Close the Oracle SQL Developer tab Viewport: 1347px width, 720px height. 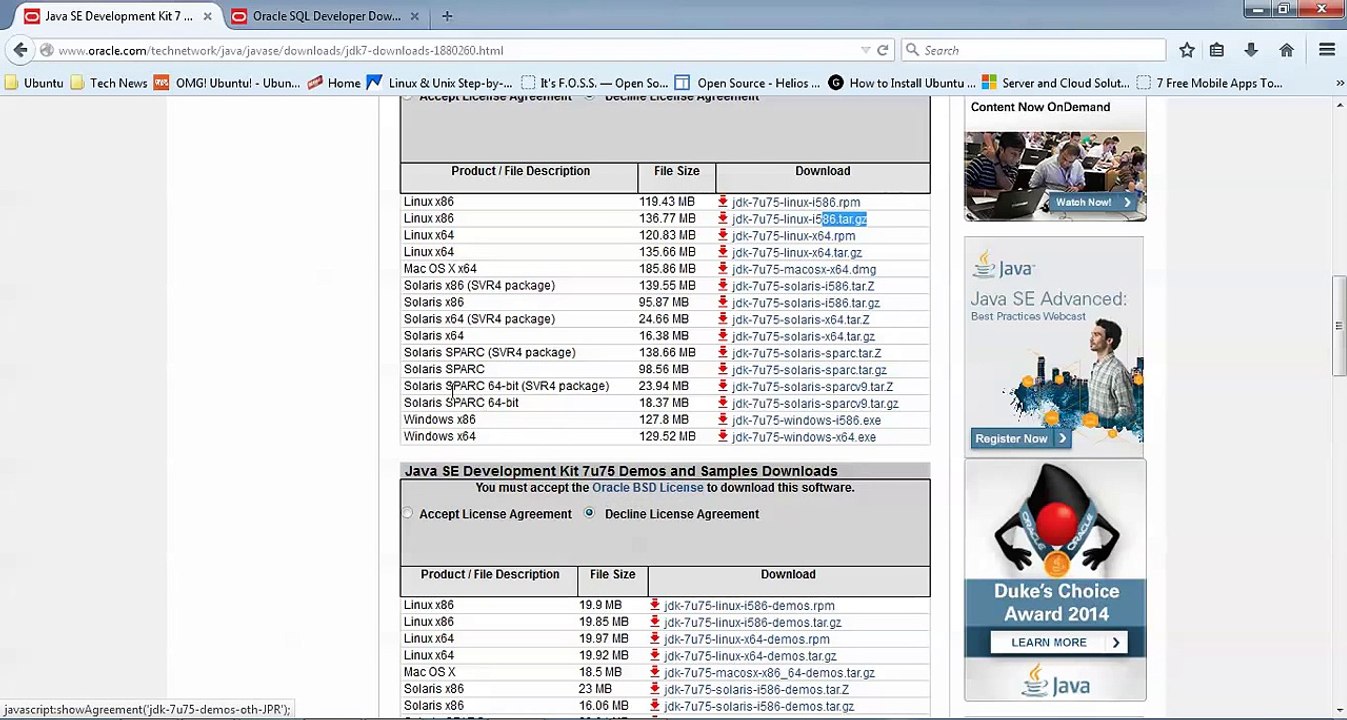point(415,16)
